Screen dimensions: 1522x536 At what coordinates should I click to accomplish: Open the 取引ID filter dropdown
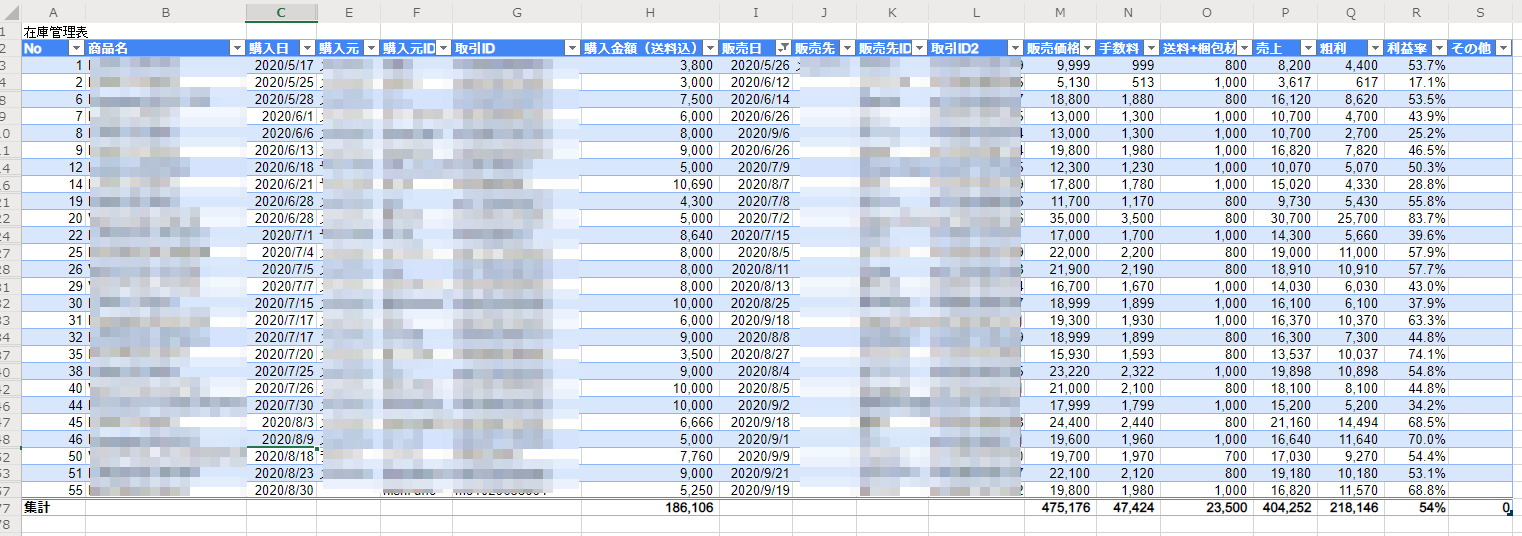tap(571, 48)
